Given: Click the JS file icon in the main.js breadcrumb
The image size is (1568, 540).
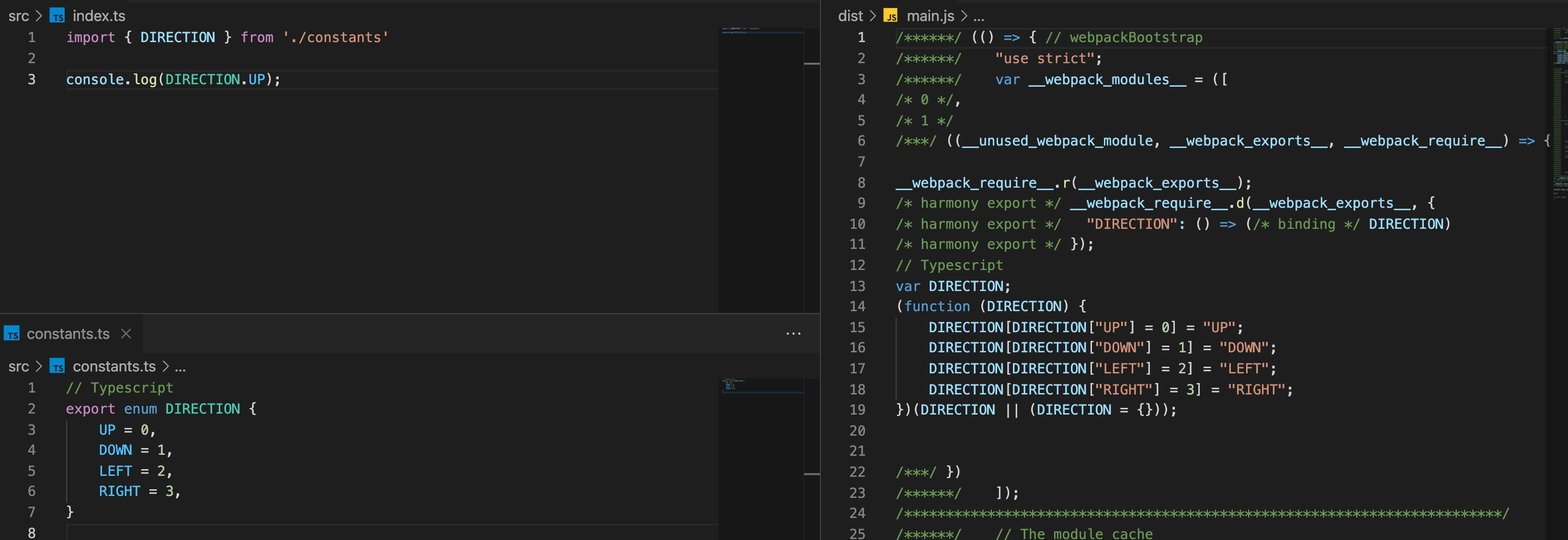Looking at the screenshot, I should 891,15.
